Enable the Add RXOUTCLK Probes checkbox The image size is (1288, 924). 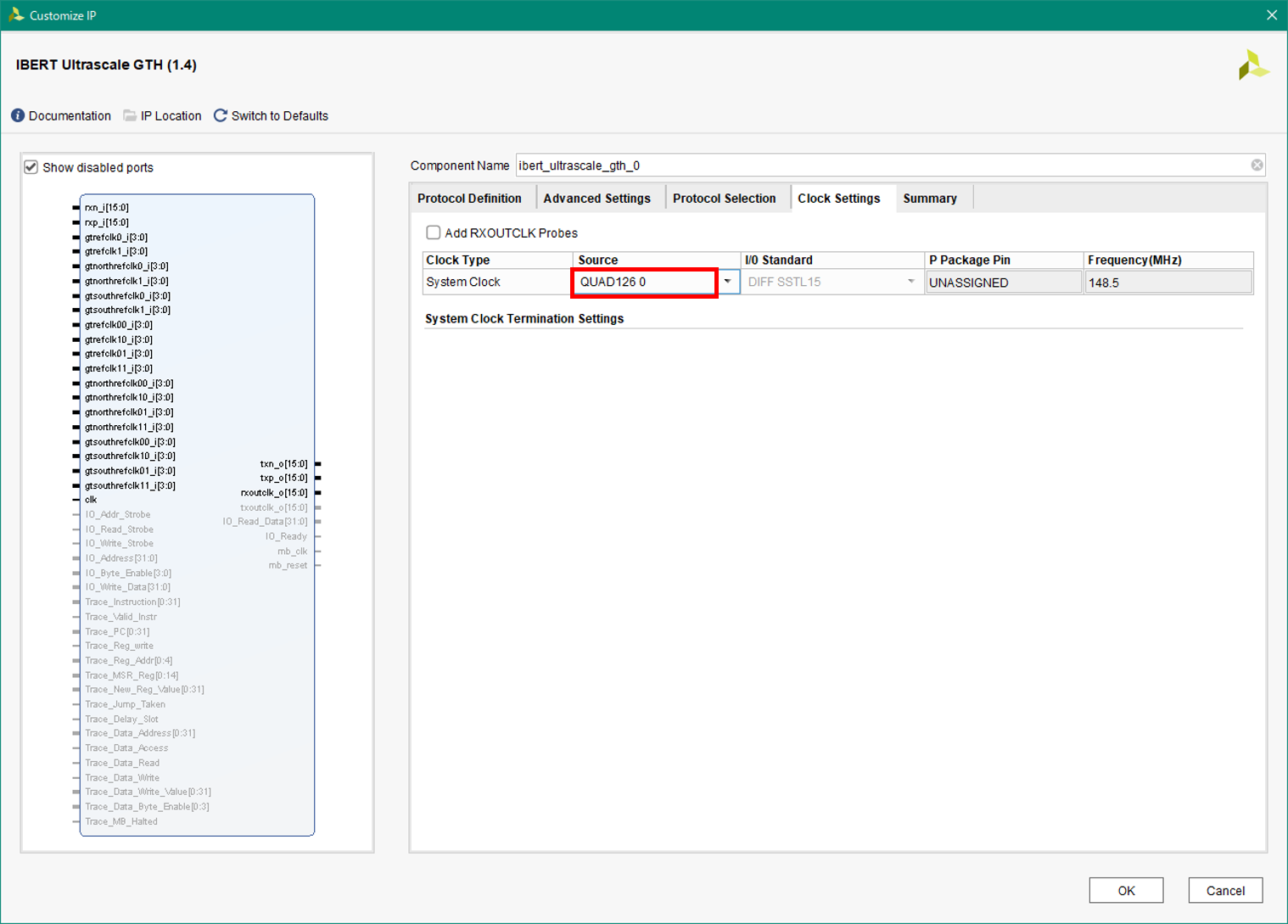[x=434, y=232]
